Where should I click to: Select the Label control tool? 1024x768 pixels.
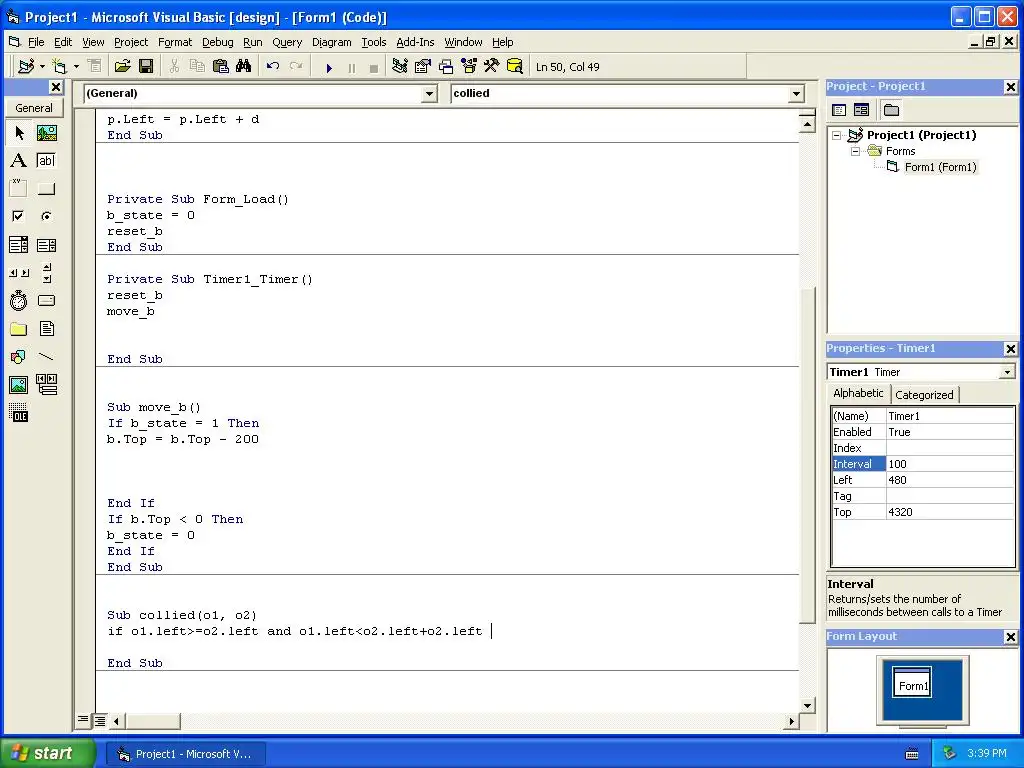pyautogui.click(x=19, y=161)
